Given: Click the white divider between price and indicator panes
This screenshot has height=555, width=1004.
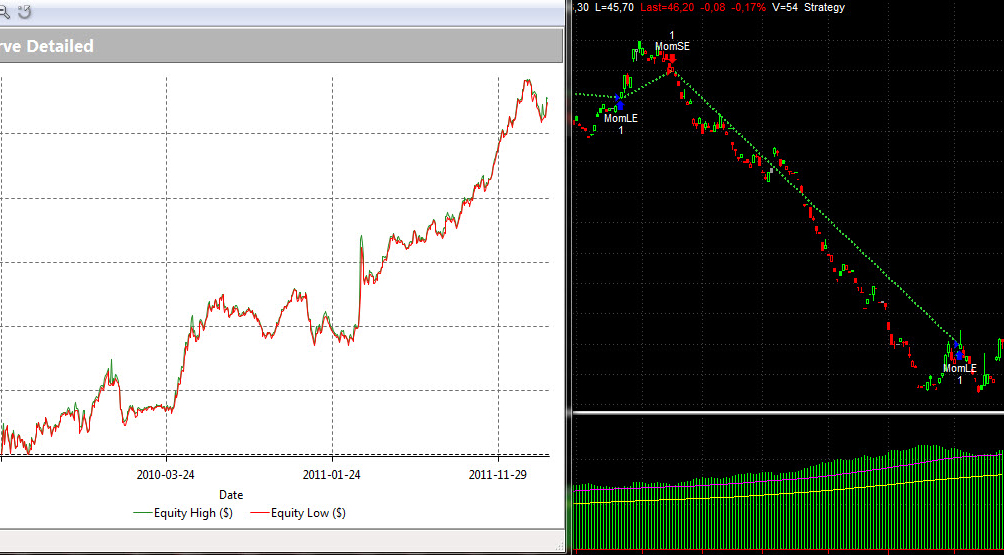Looking at the screenshot, I should [788, 414].
